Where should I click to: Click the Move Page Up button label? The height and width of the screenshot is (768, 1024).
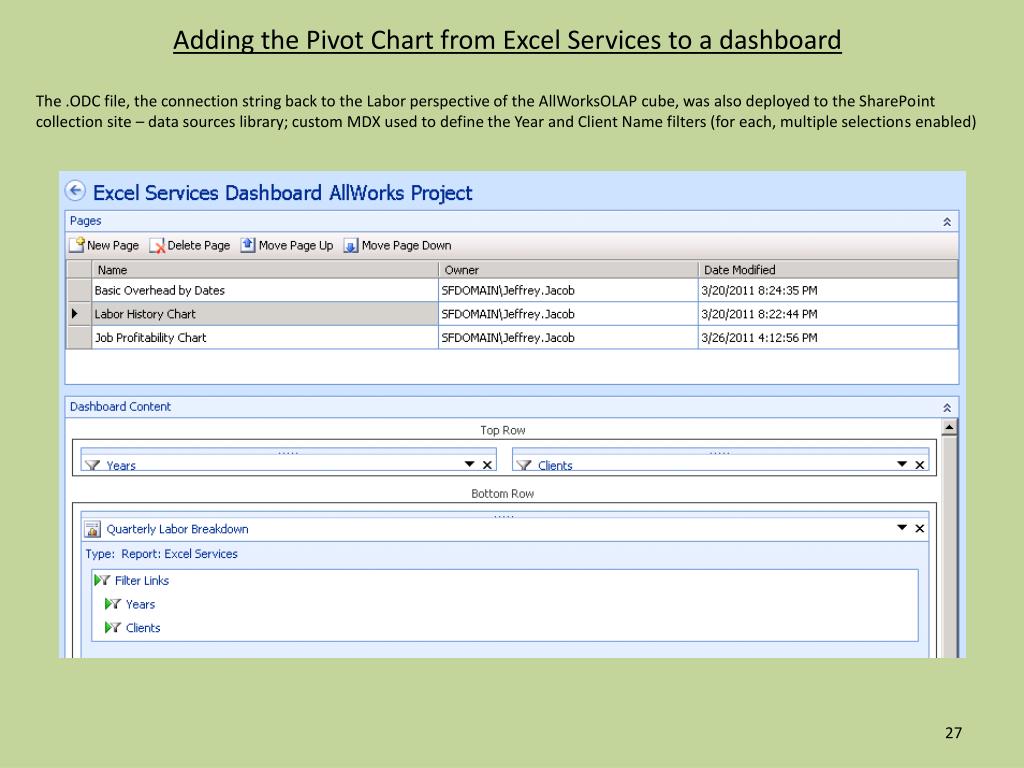click(296, 246)
